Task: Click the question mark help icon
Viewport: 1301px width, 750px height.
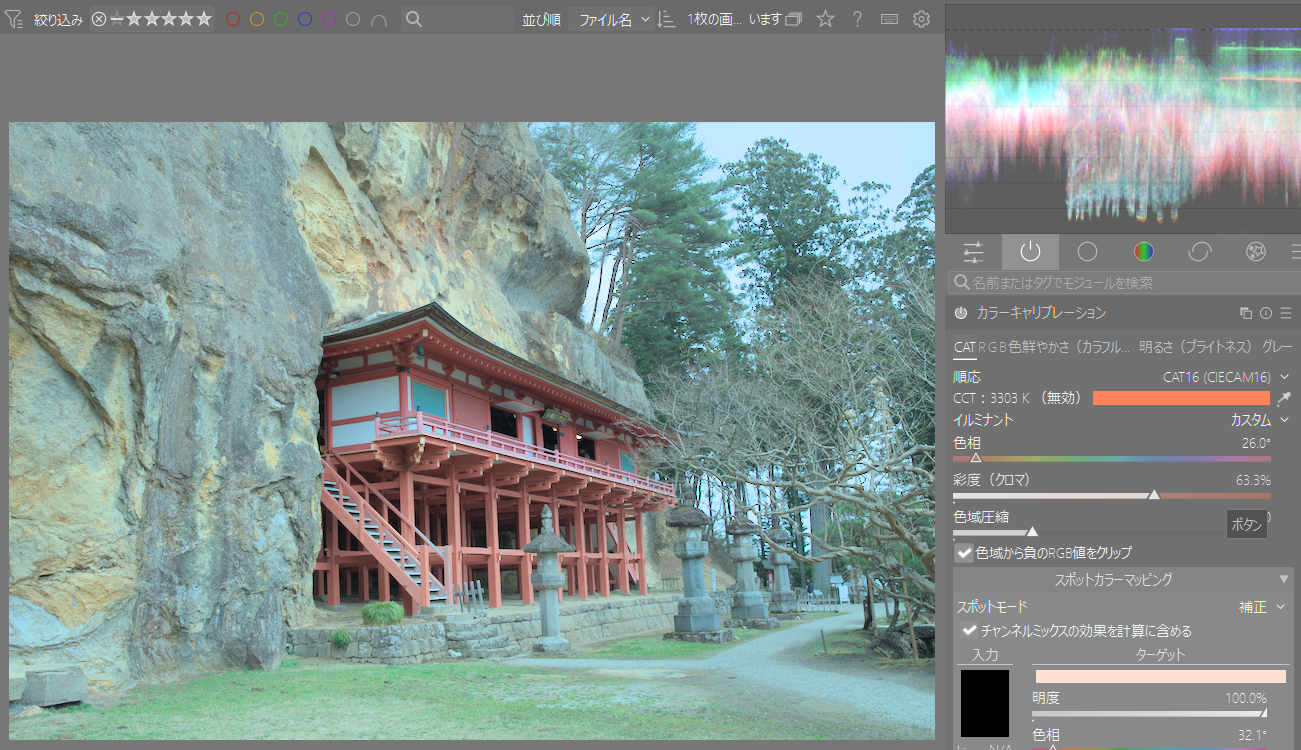Action: pyautogui.click(x=857, y=19)
